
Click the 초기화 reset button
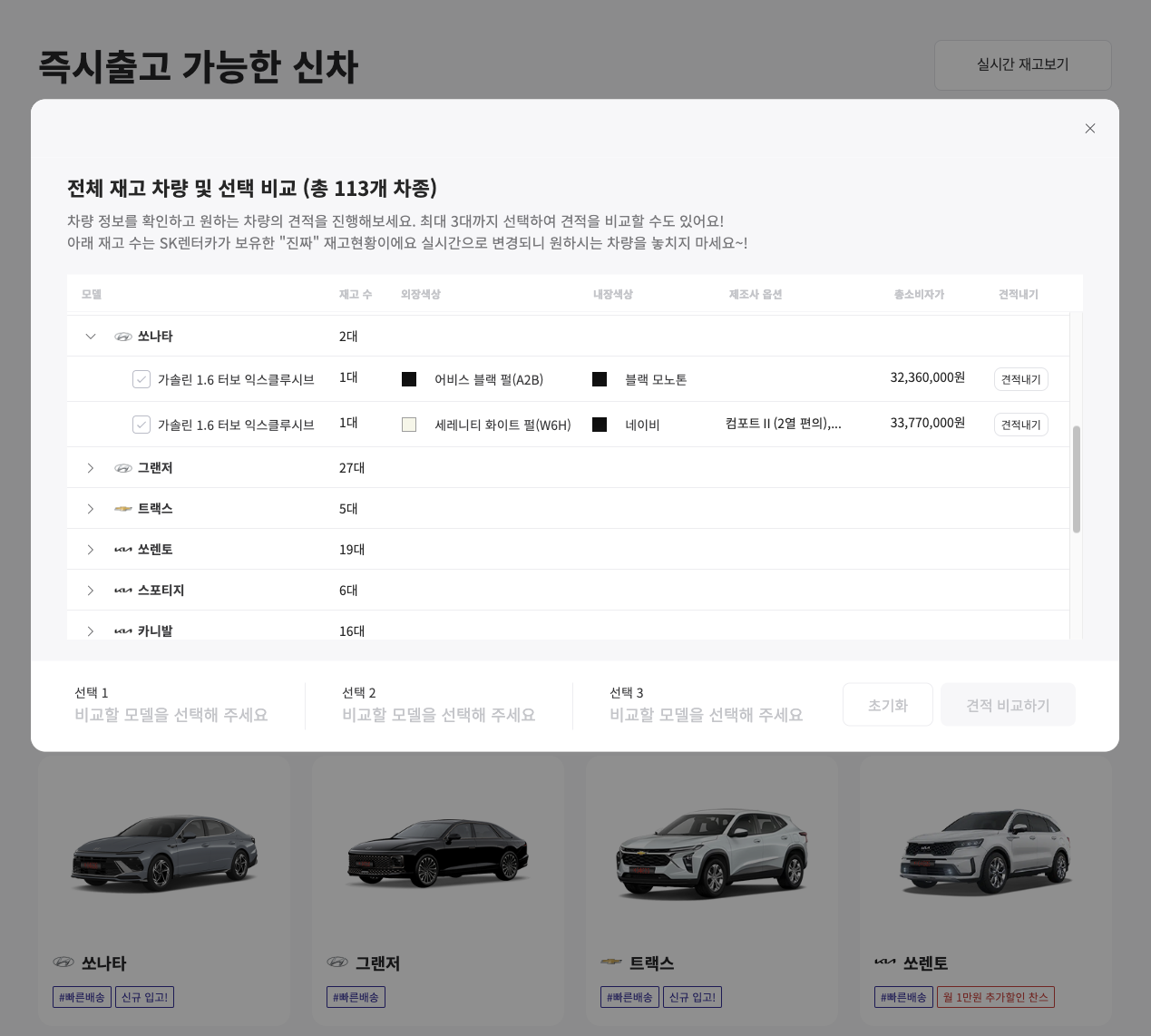pyautogui.click(x=888, y=705)
